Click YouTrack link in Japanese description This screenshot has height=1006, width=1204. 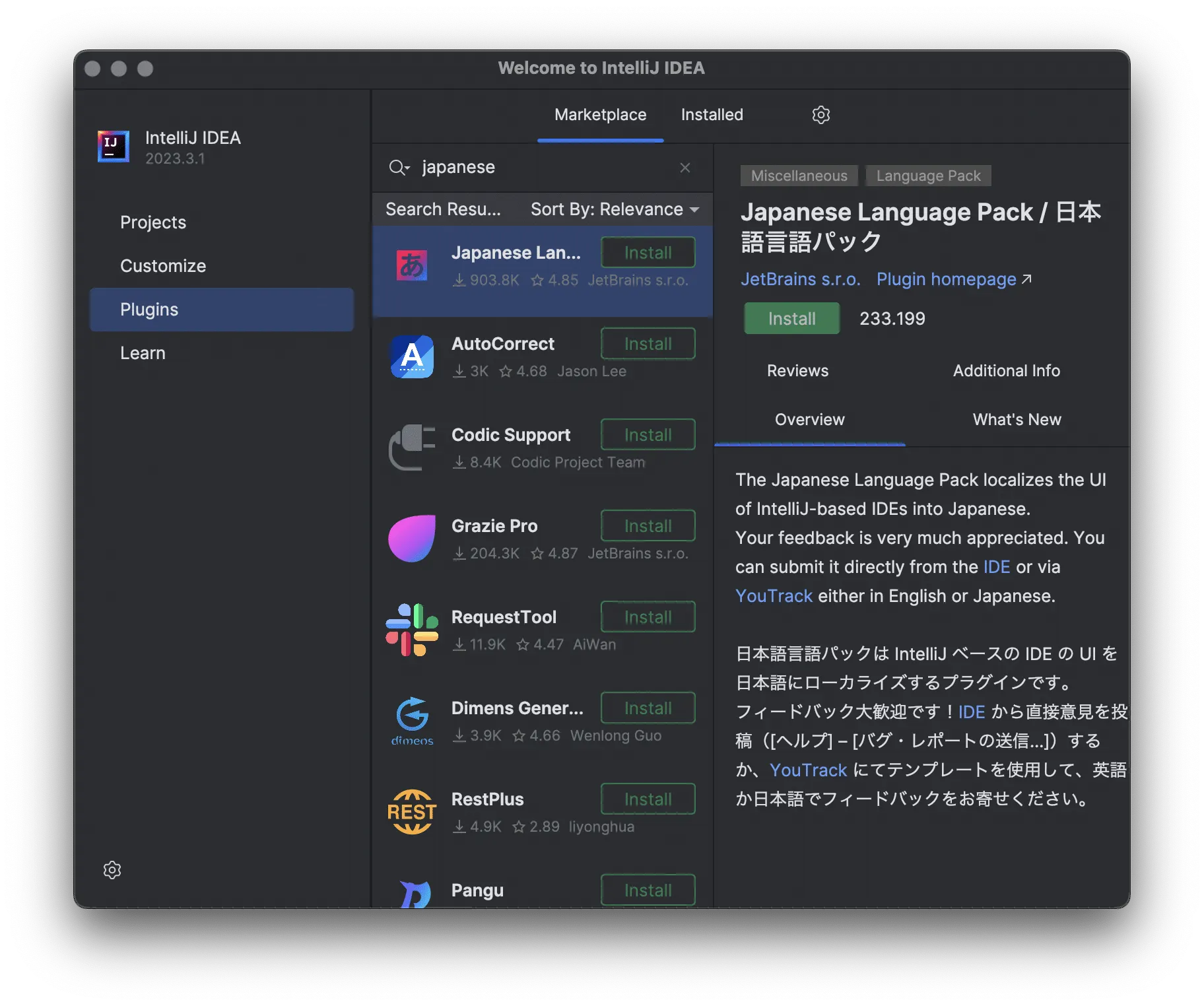[808, 770]
